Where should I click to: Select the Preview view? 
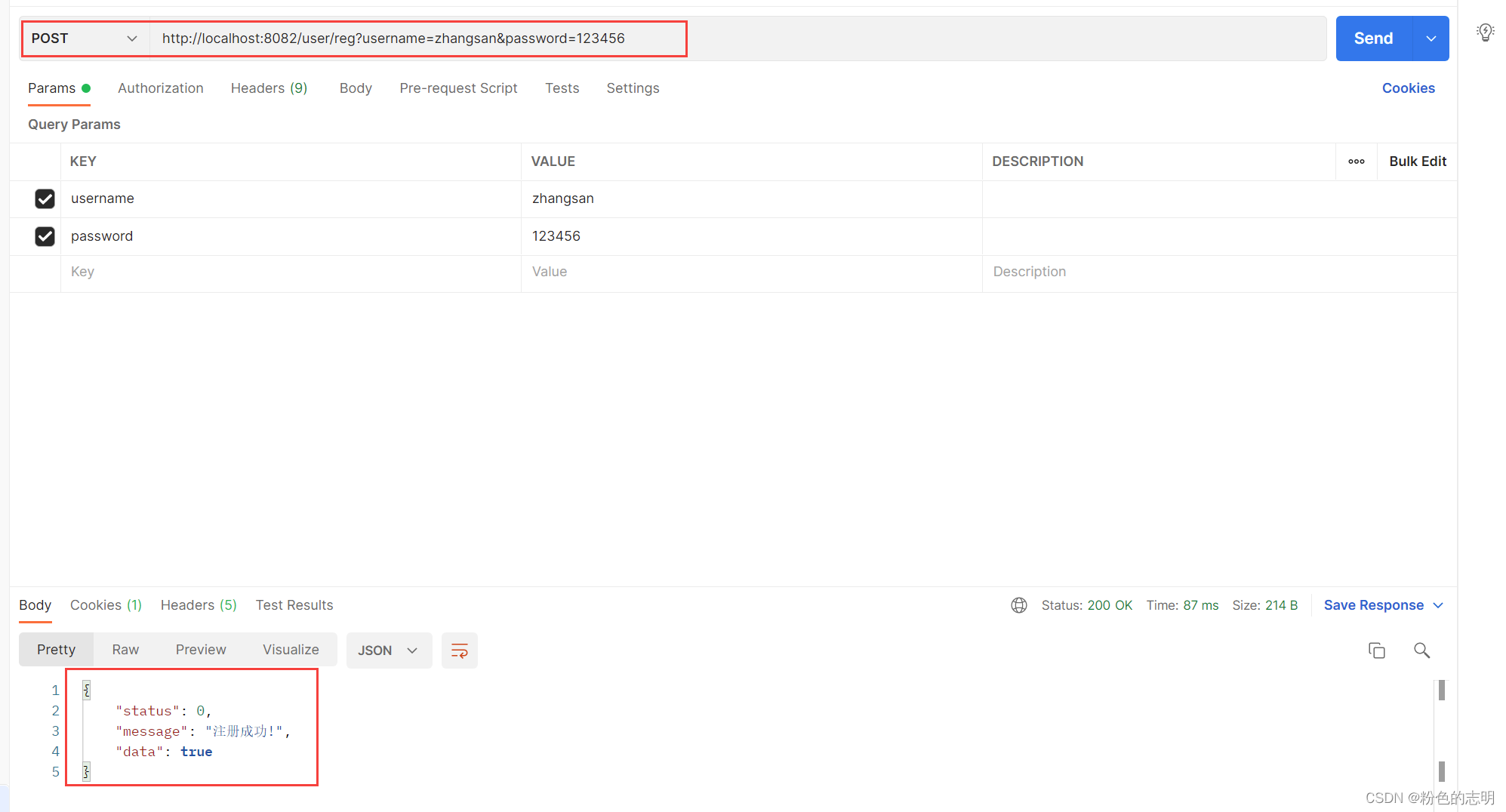tap(201, 650)
